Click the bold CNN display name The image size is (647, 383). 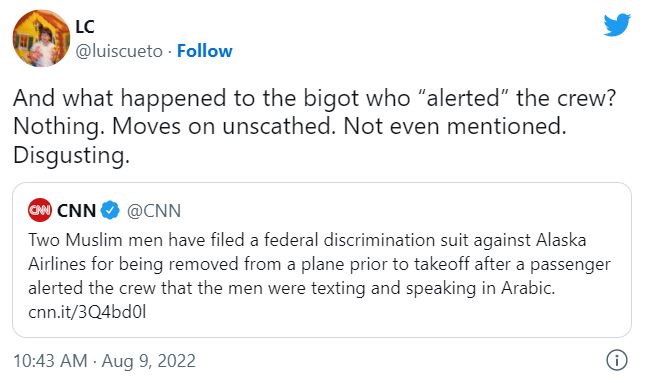pyautogui.click(x=76, y=211)
